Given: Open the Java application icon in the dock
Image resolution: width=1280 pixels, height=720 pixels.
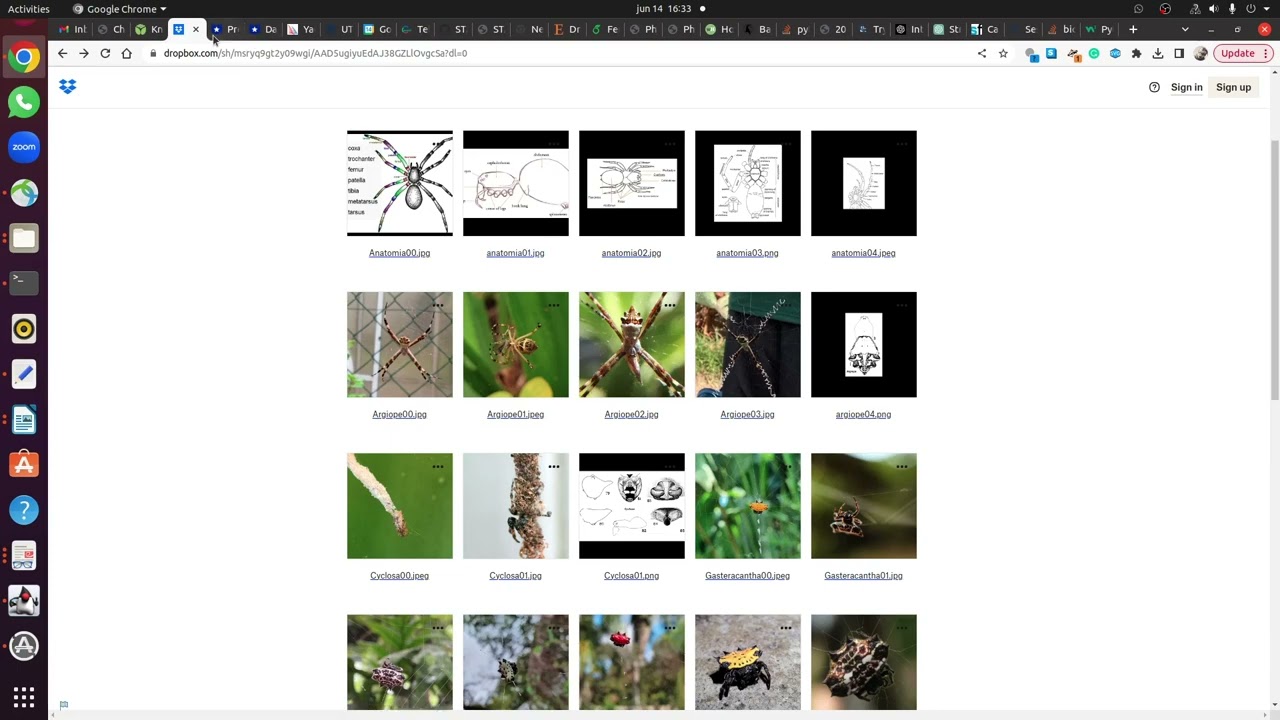Looking at the screenshot, I should (x=24, y=601).
